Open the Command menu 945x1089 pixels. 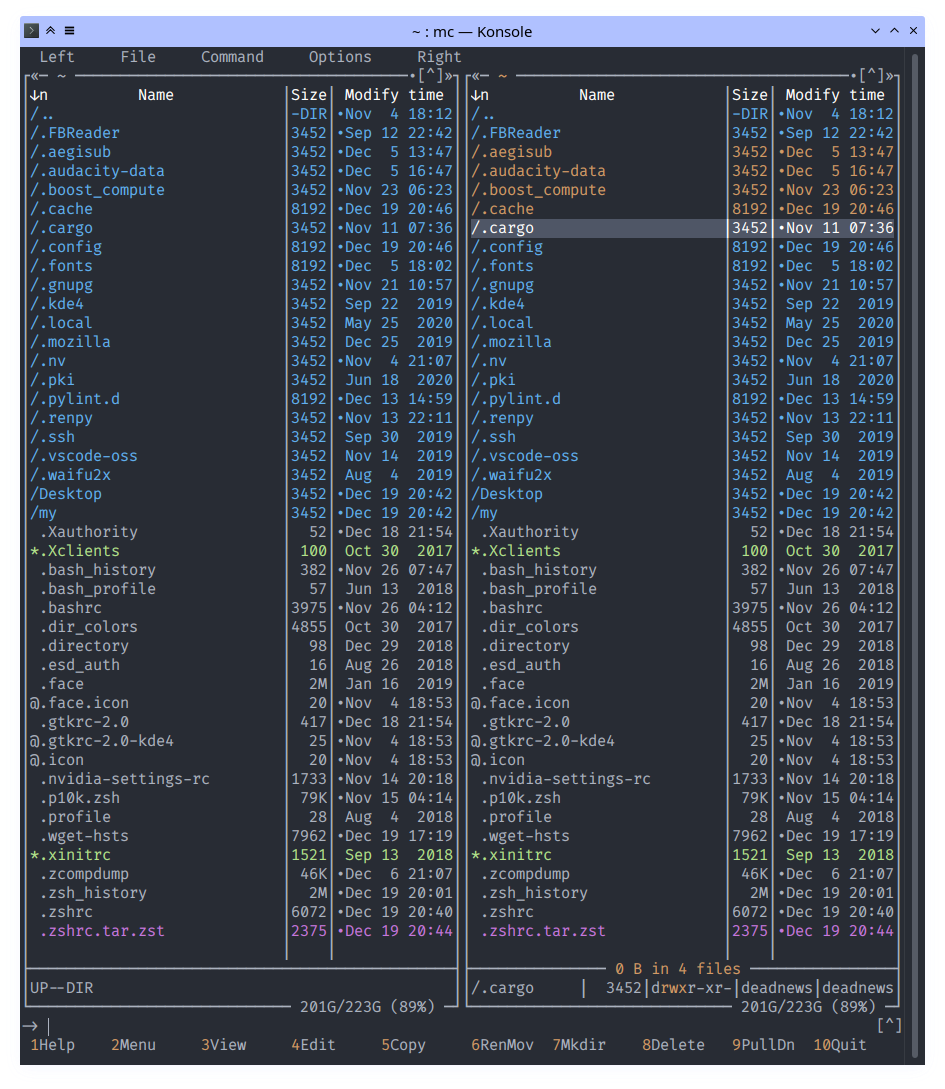(232, 57)
